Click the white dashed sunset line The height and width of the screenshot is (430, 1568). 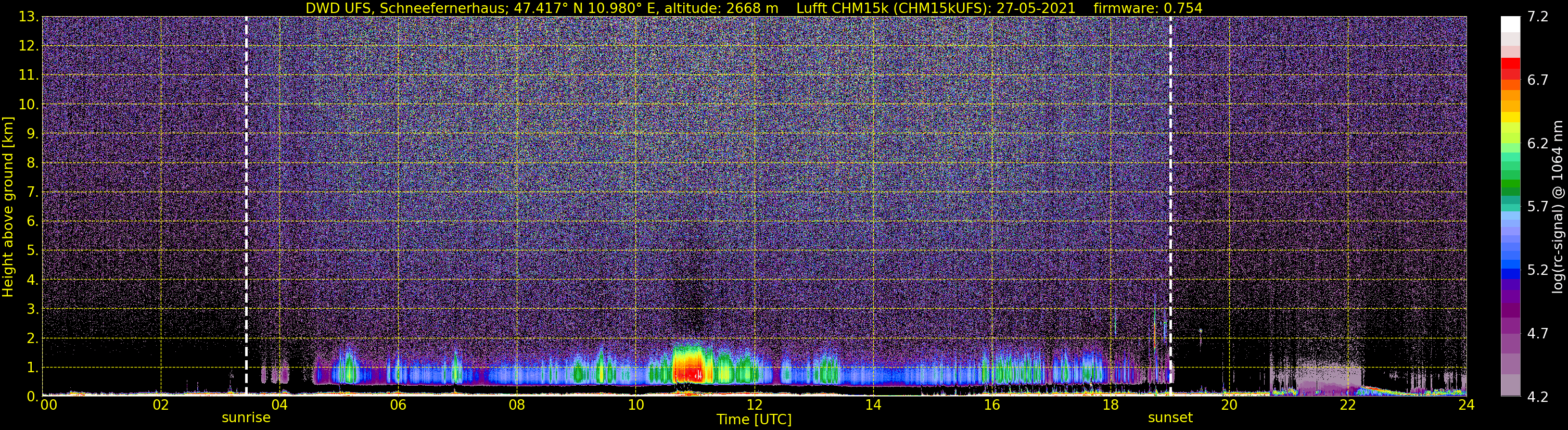[x=1170, y=206]
